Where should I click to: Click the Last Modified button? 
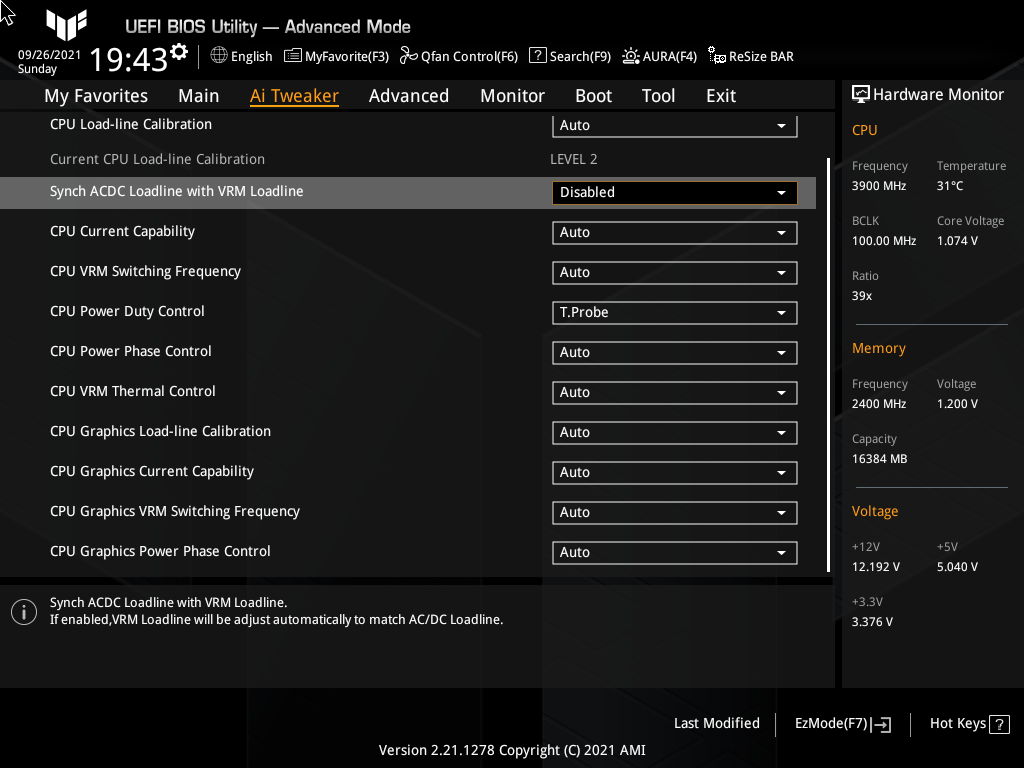(x=716, y=723)
